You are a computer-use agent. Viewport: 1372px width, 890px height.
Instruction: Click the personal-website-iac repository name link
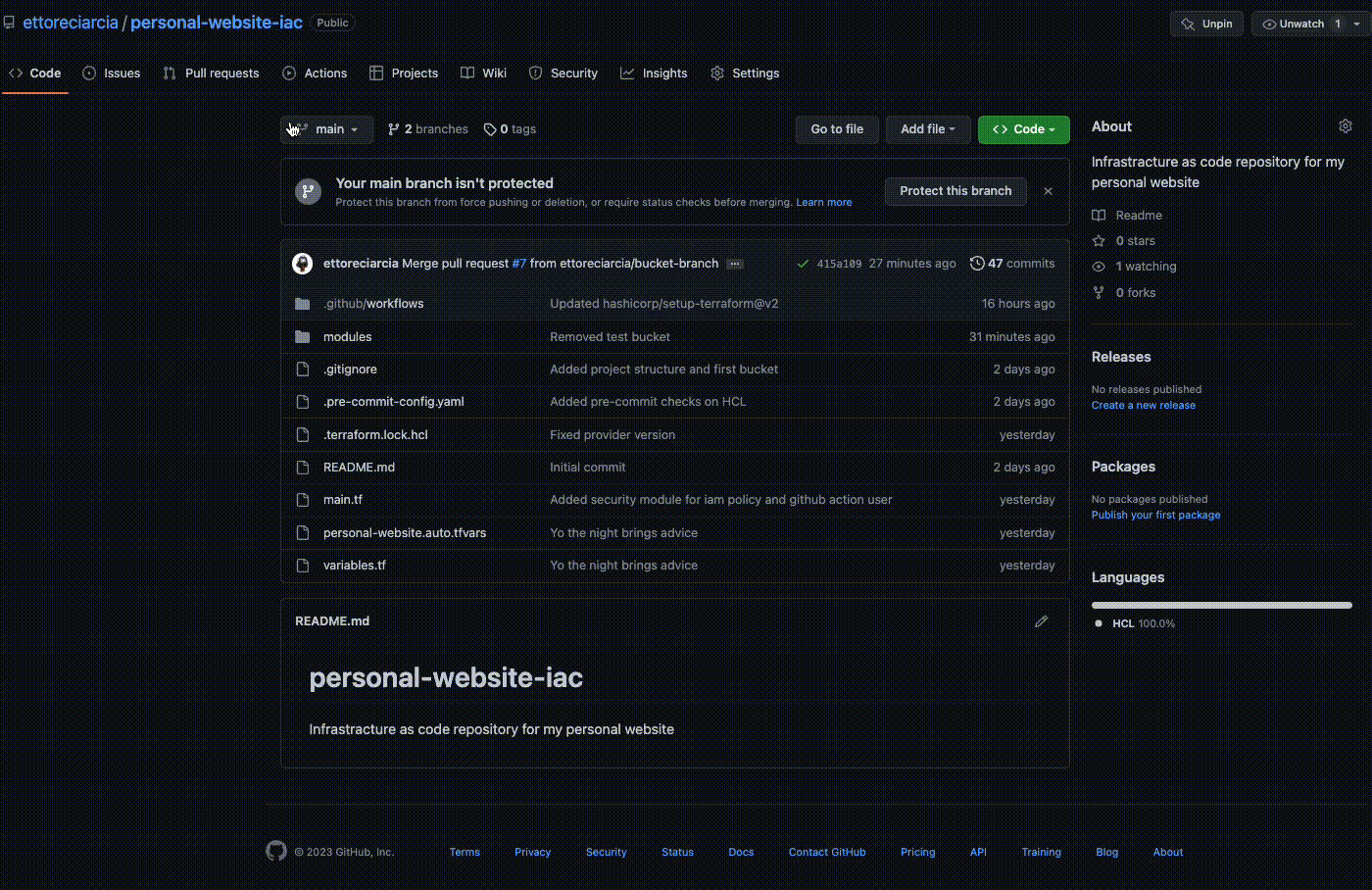tap(217, 23)
